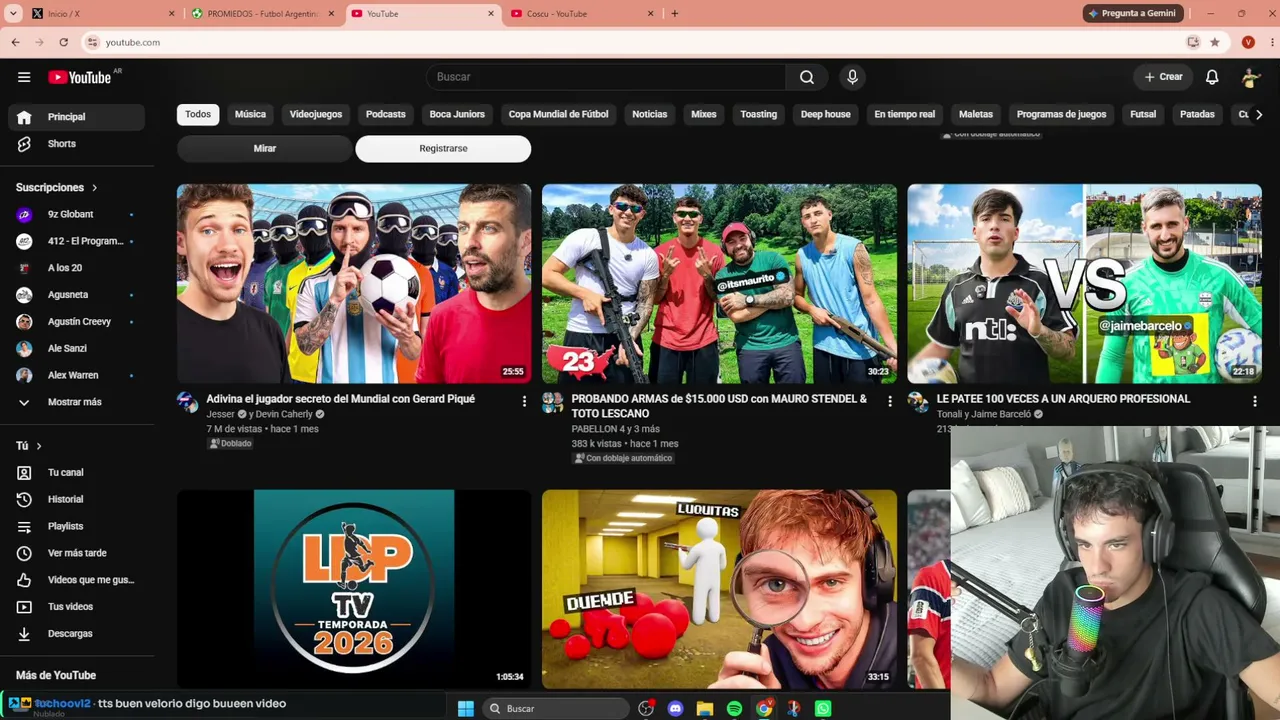
Task: Open the account avatar menu
Action: coord(1251,77)
